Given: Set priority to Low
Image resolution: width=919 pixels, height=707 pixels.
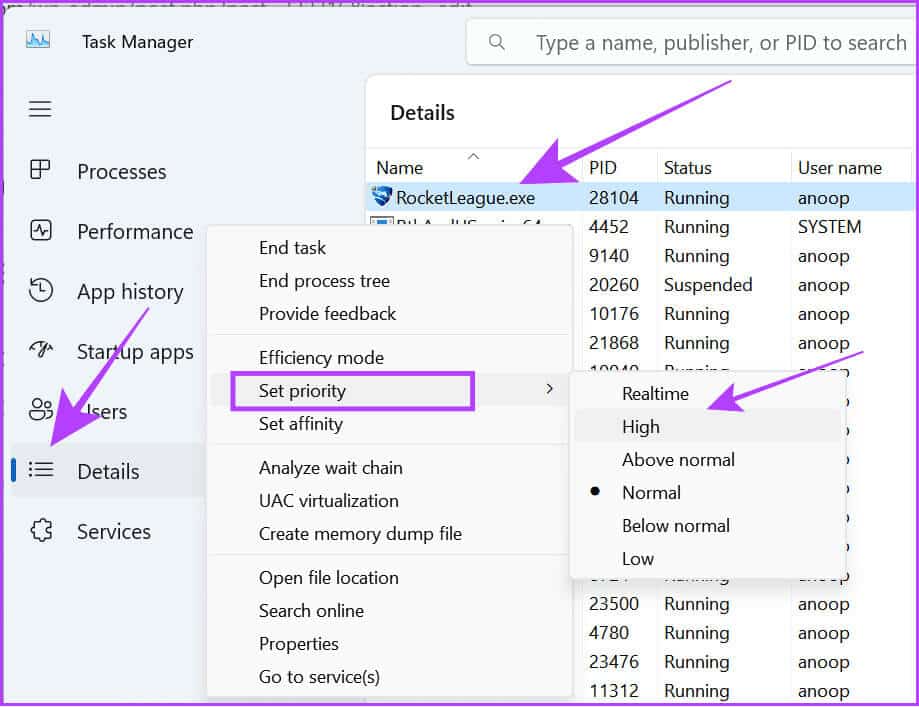Looking at the screenshot, I should [x=638, y=559].
